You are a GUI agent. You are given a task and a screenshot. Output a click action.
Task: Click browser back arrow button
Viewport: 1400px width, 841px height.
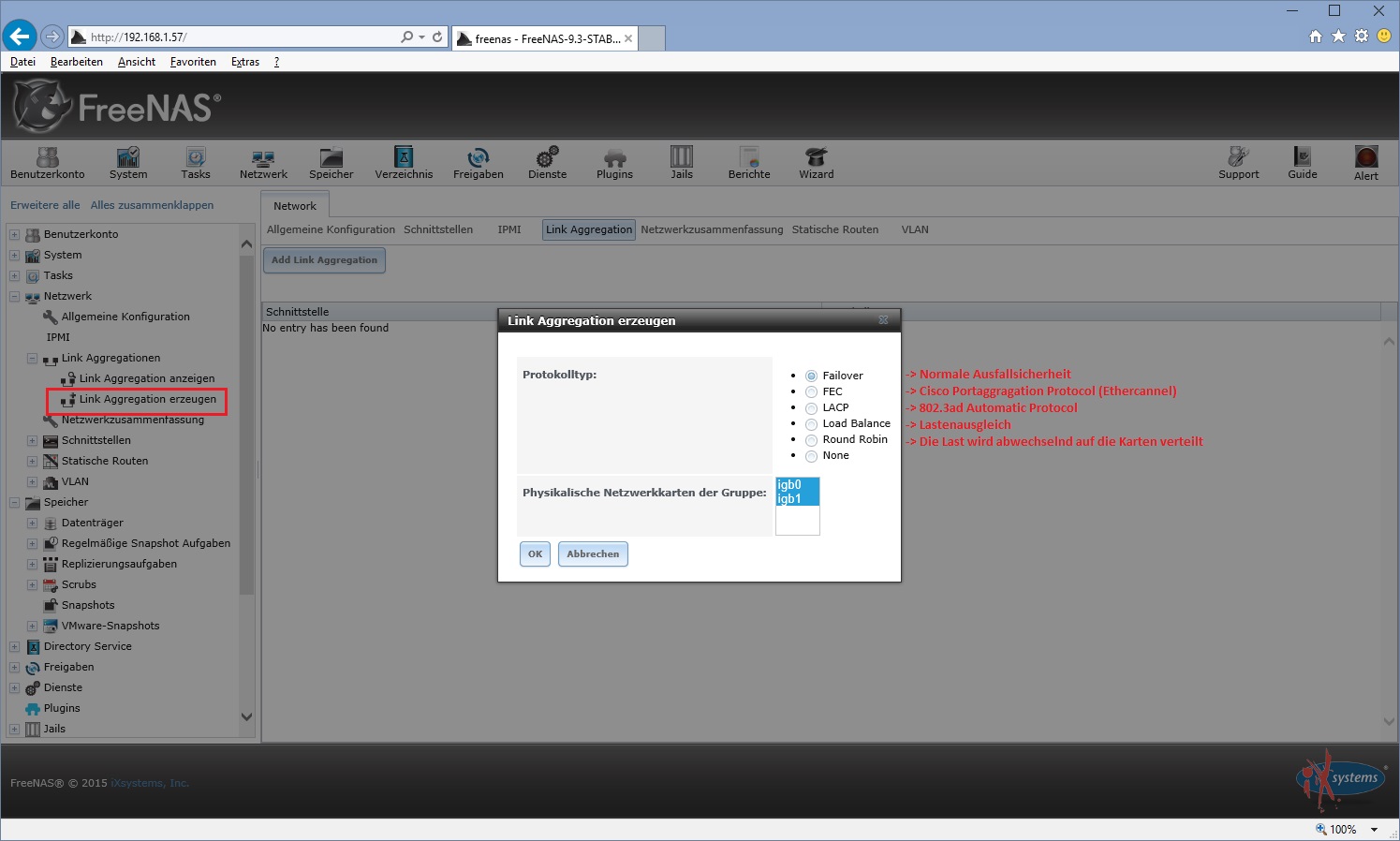20,37
